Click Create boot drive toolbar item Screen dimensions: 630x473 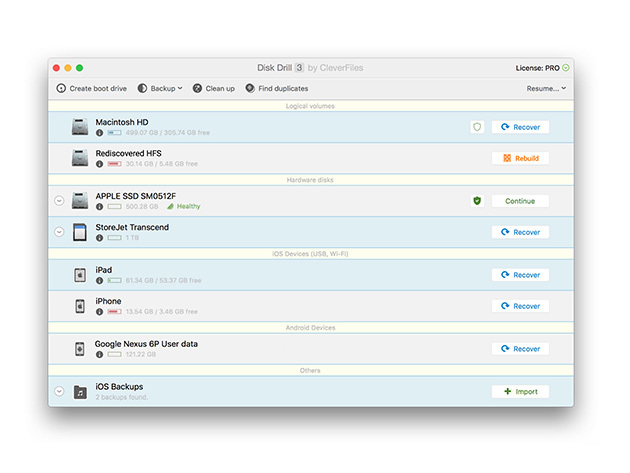tap(91, 88)
